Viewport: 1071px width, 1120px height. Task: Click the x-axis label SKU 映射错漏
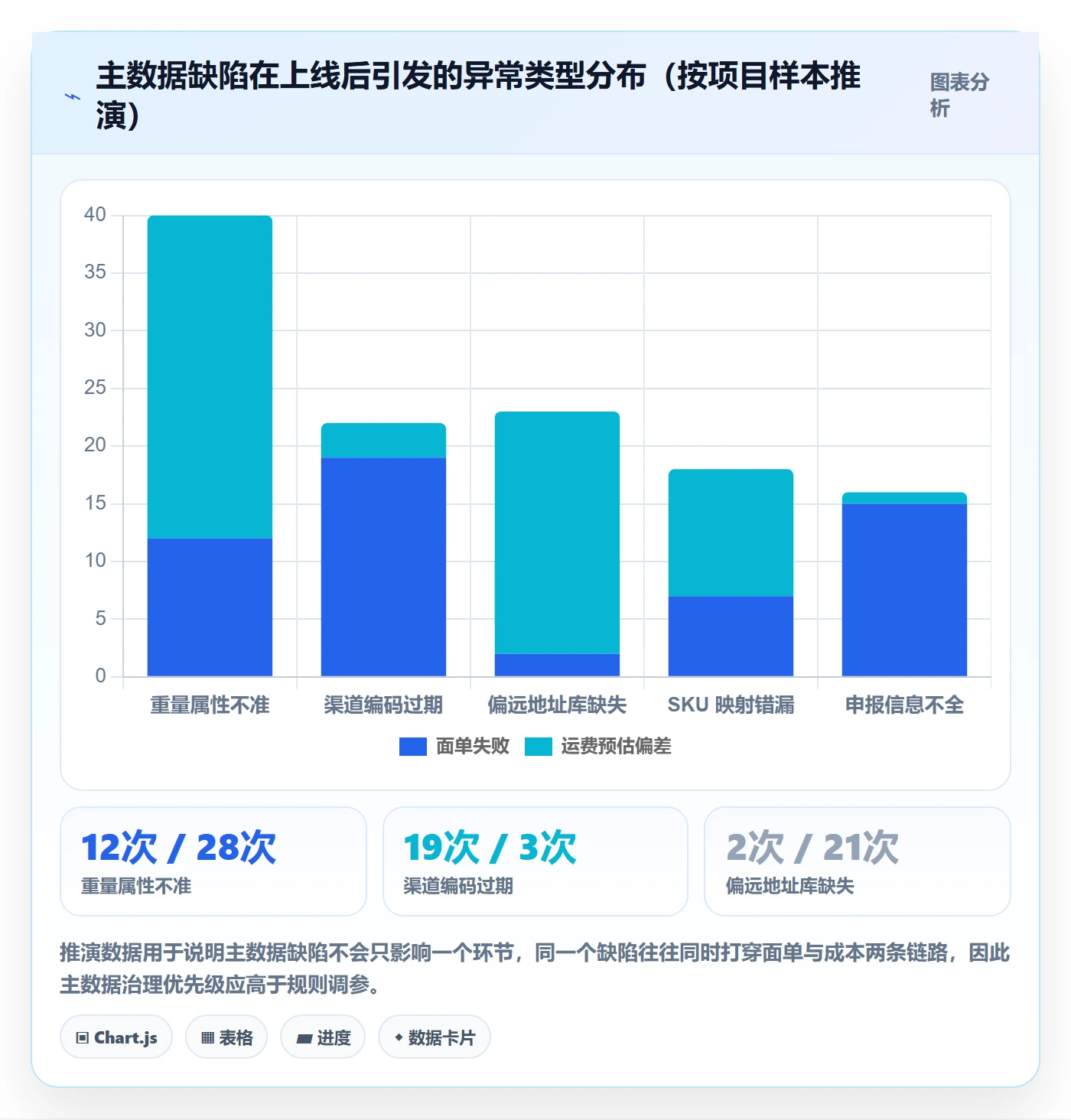pos(731,705)
